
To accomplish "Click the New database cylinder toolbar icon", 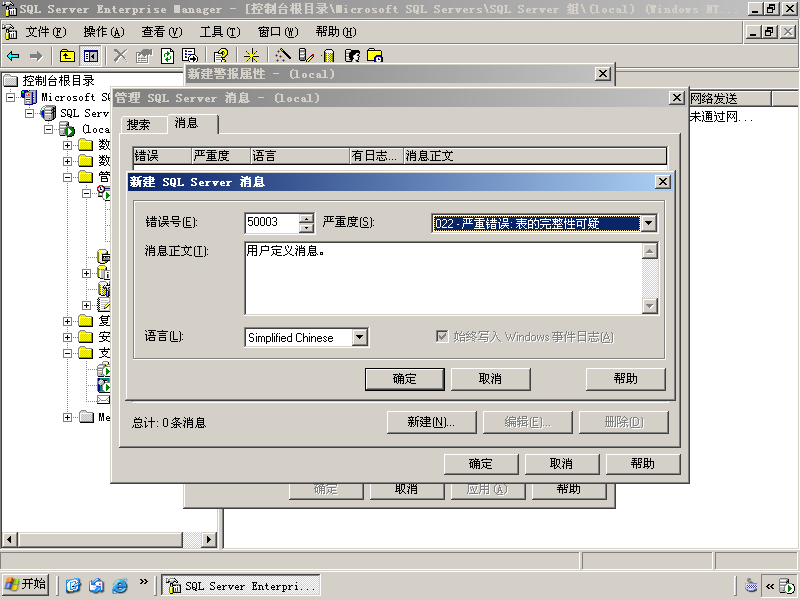I will [x=329, y=56].
